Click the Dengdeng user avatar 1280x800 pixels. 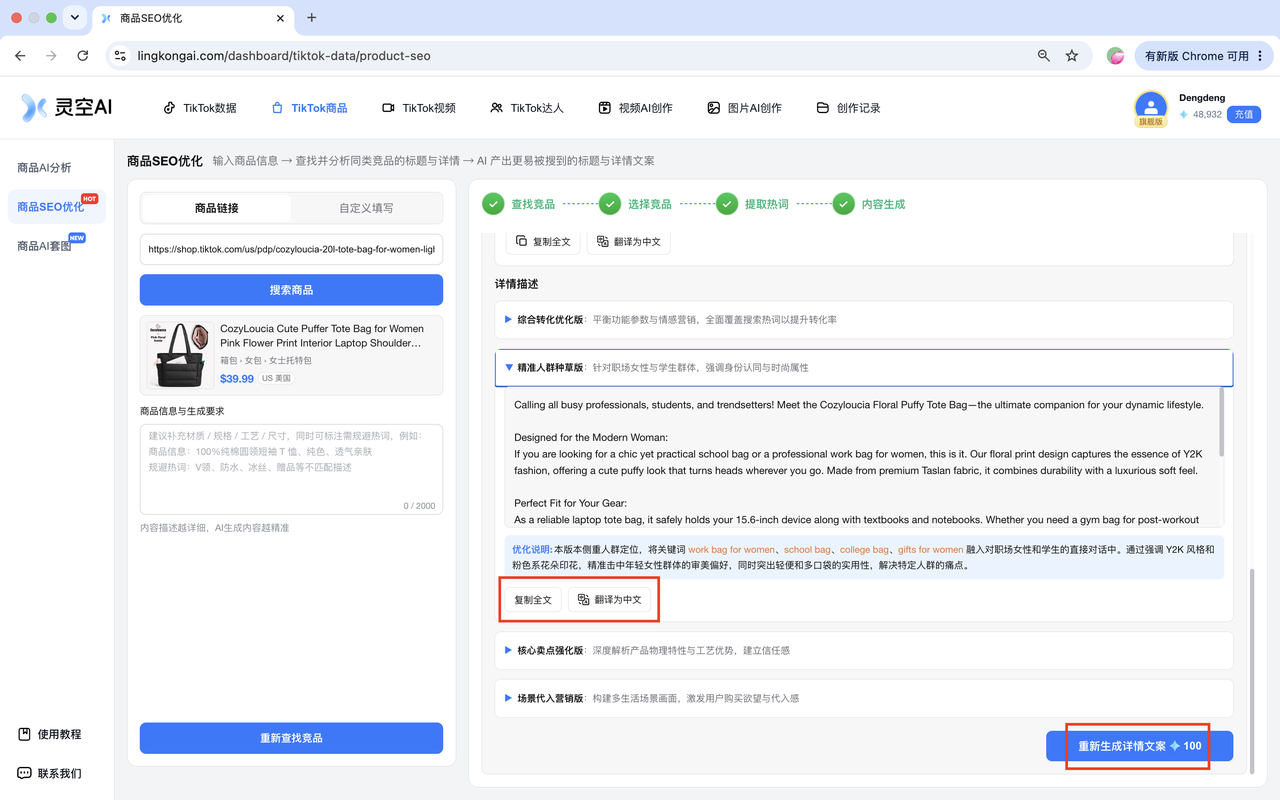pyautogui.click(x=1151, y=108)
